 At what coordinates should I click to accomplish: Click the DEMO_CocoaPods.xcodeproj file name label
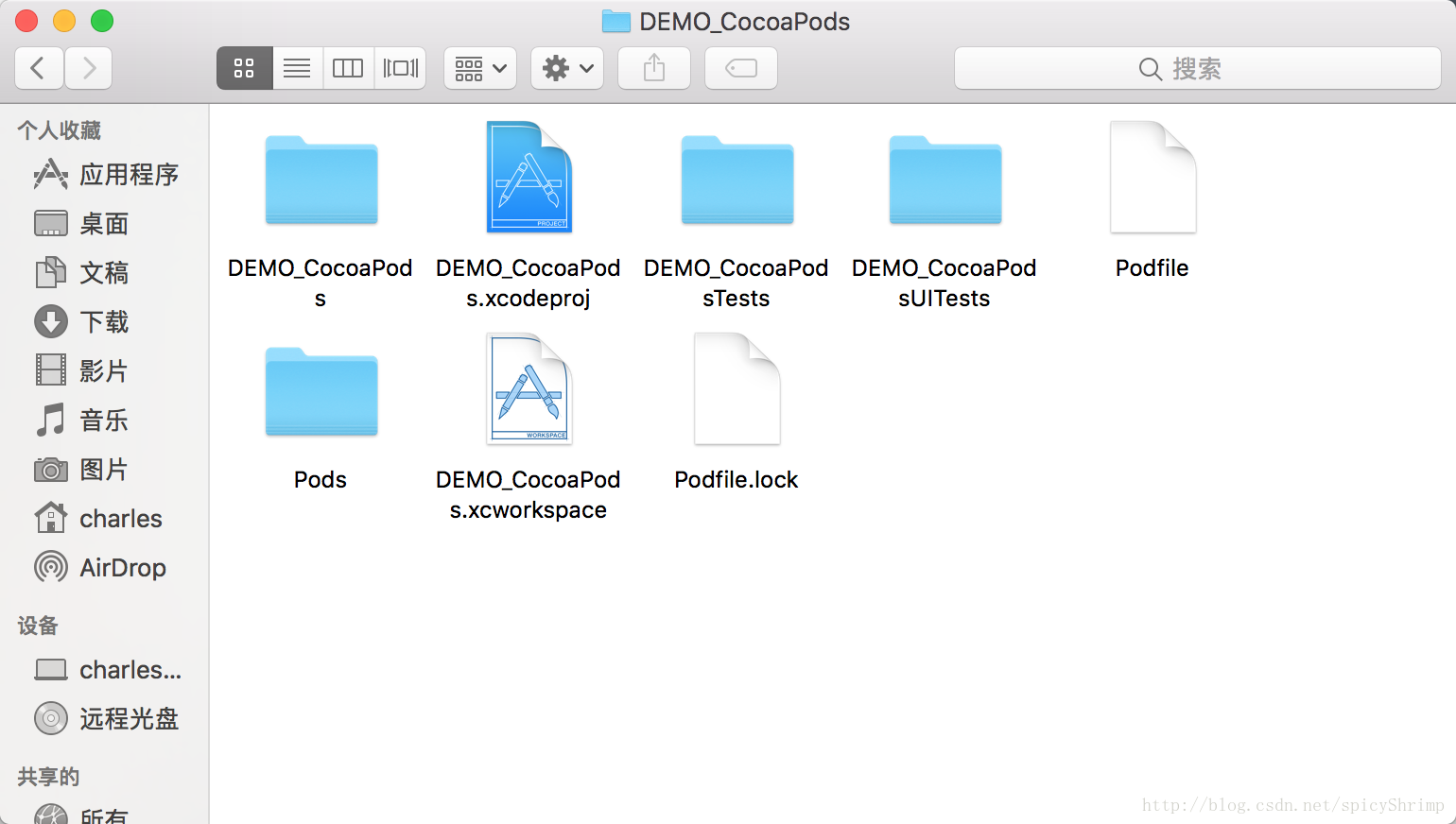tap(529, 283)
